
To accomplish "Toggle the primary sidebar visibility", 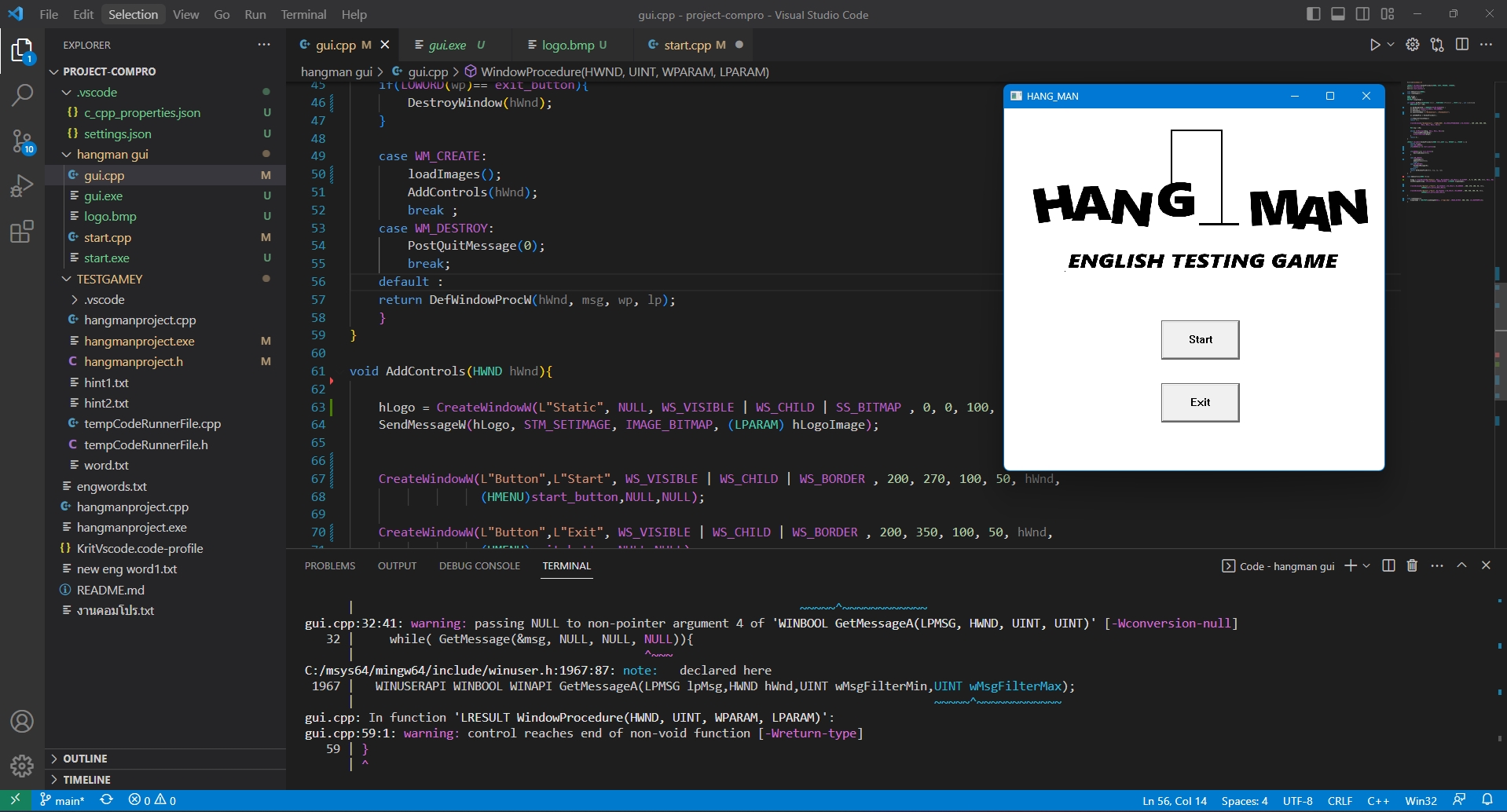I will click(1312, 13).
